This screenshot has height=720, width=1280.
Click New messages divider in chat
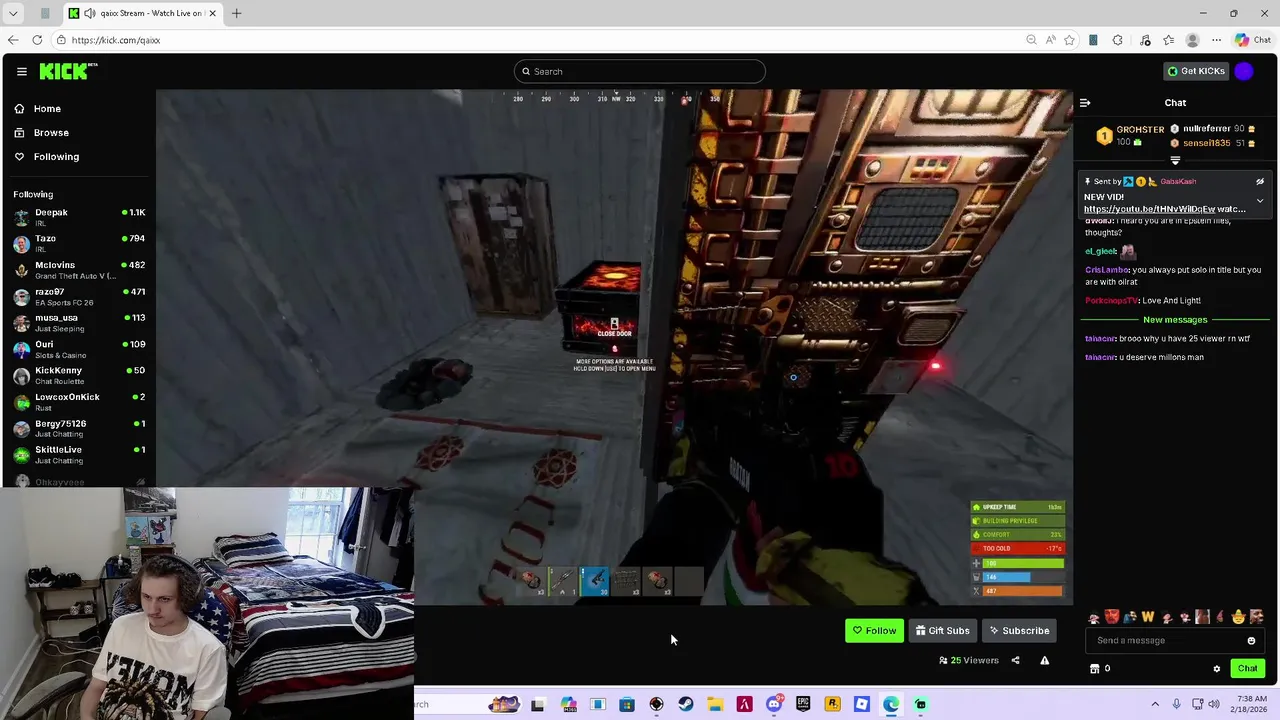point(1175,319)
